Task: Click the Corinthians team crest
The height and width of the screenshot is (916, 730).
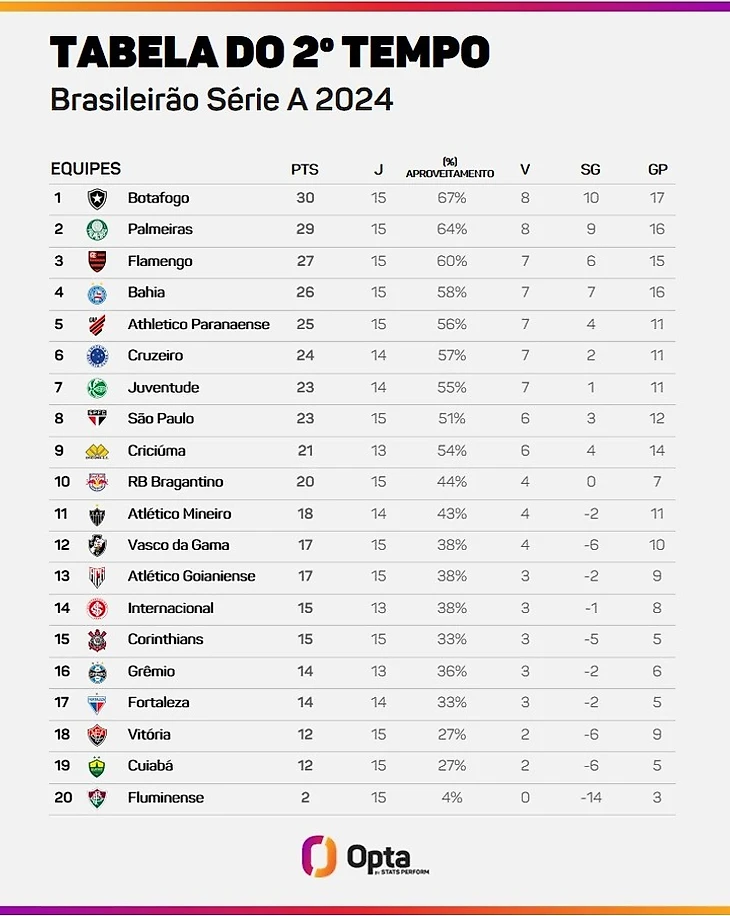Action: coord(97,639)
